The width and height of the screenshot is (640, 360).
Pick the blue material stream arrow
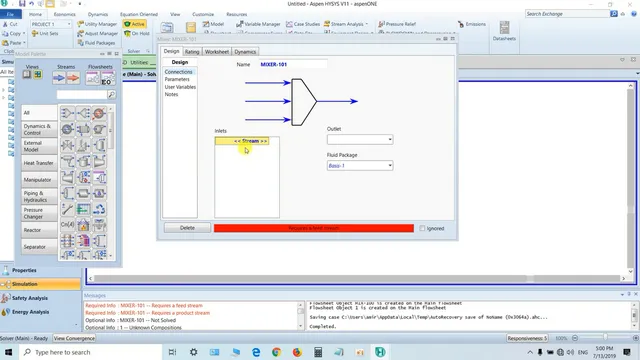click(x=59, y=78)
